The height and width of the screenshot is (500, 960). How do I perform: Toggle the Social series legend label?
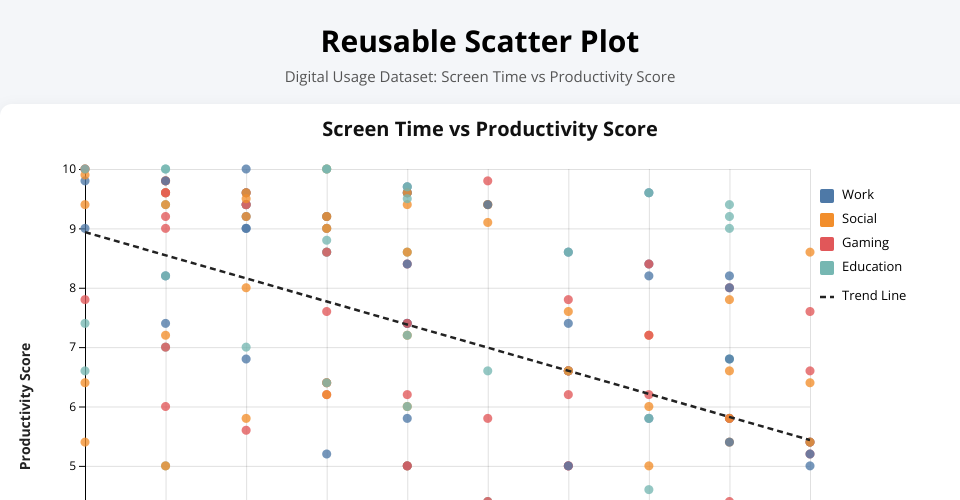(x=859, y=219)
